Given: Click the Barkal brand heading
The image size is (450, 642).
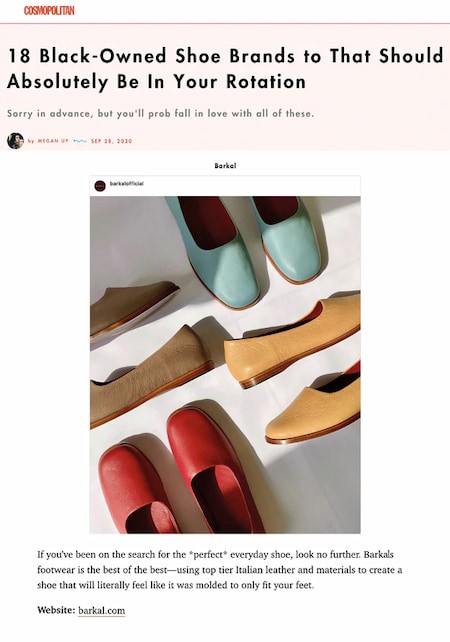Looking at the screenshot, I should tap(225, 166).
